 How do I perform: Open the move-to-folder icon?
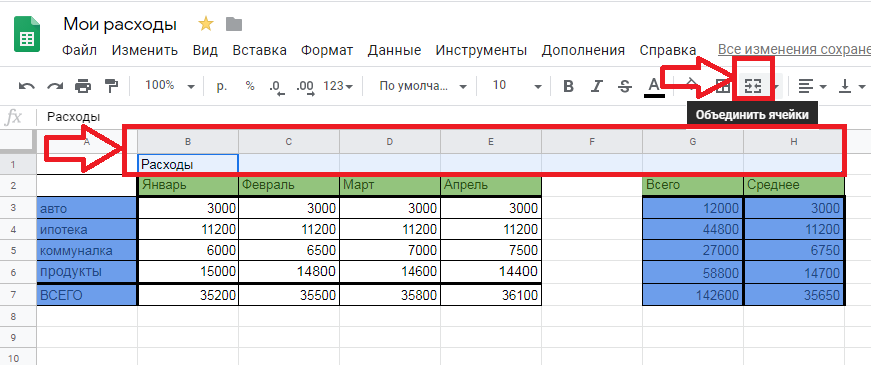pyautogui.click(x=234, y=24)
